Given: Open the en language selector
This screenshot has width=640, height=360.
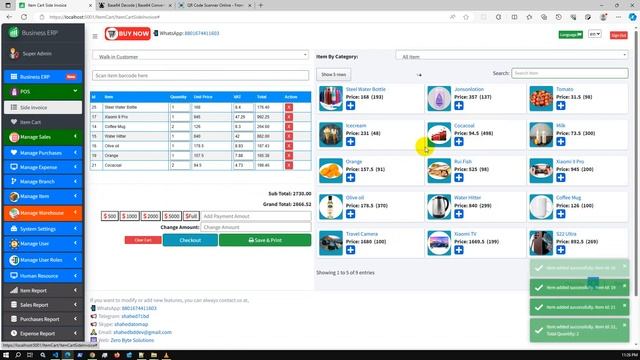Looking at the screenshot, I should (x=595, y=34).
